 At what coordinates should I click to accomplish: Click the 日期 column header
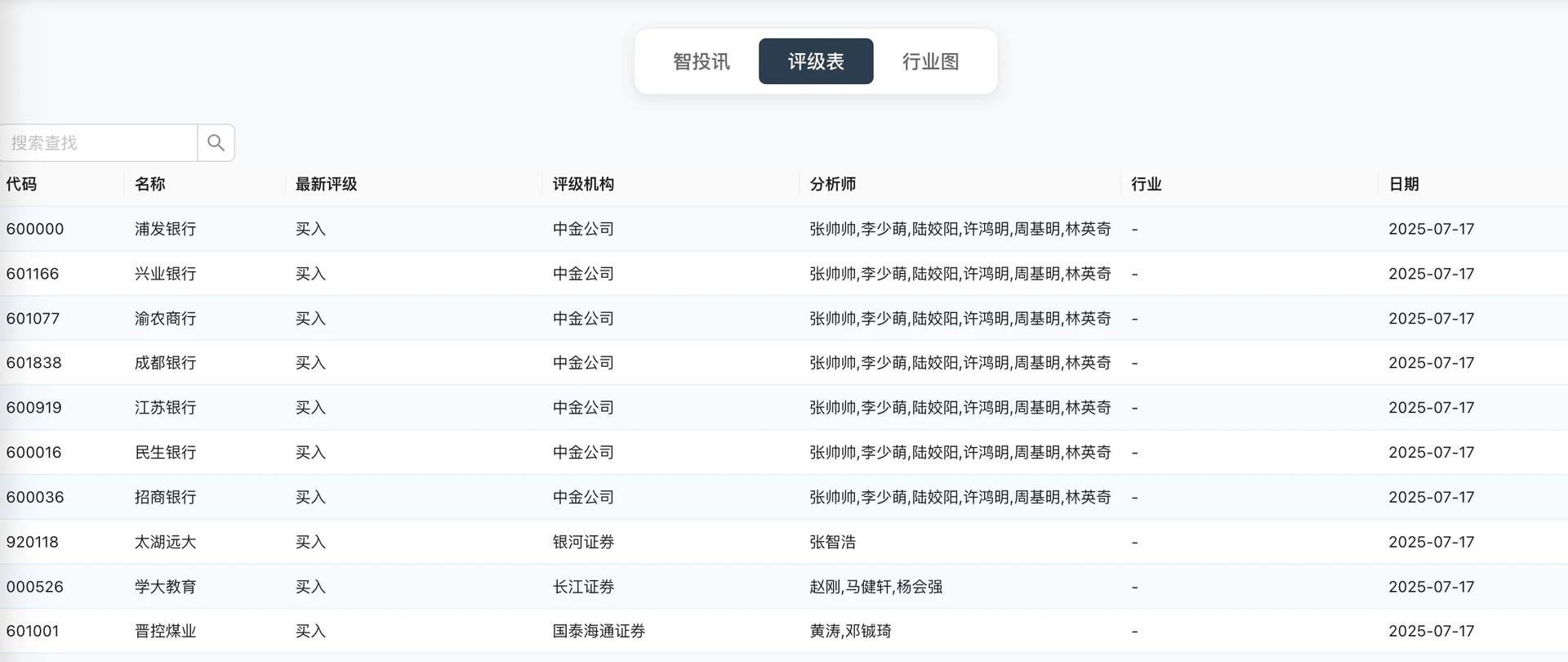point(1403,184)
